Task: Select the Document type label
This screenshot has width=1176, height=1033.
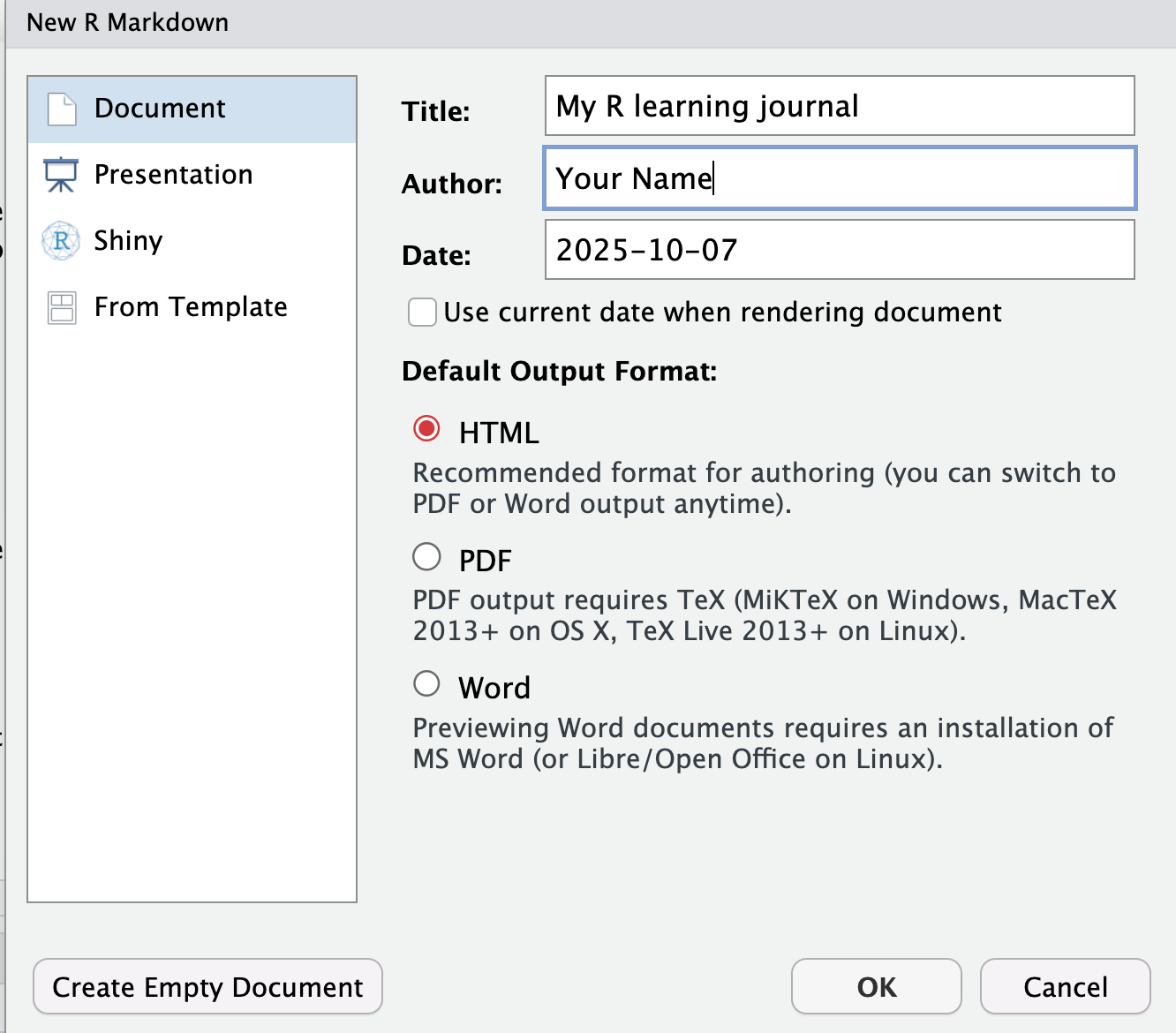Action: click(160, 109)
